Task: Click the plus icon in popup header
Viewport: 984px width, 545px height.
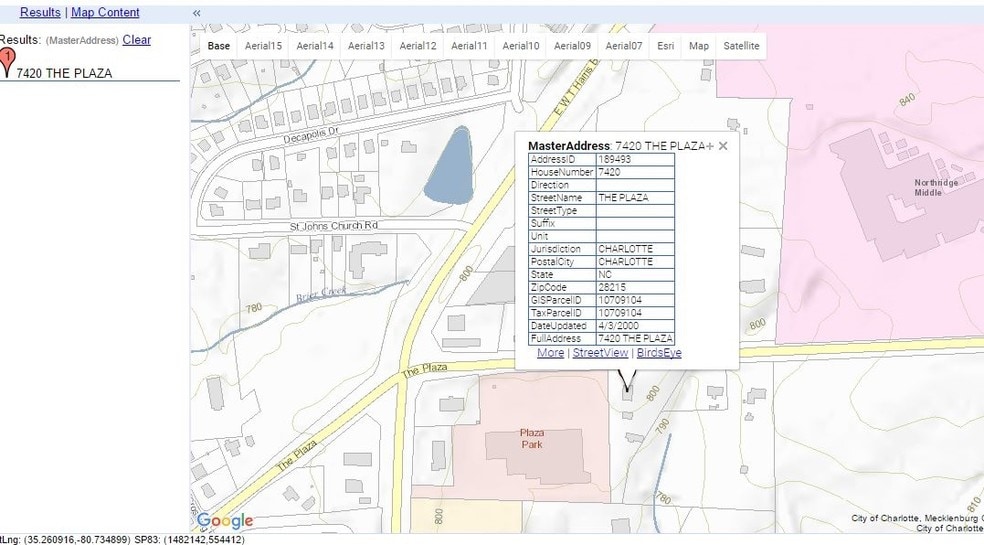Action: (710, 146)
